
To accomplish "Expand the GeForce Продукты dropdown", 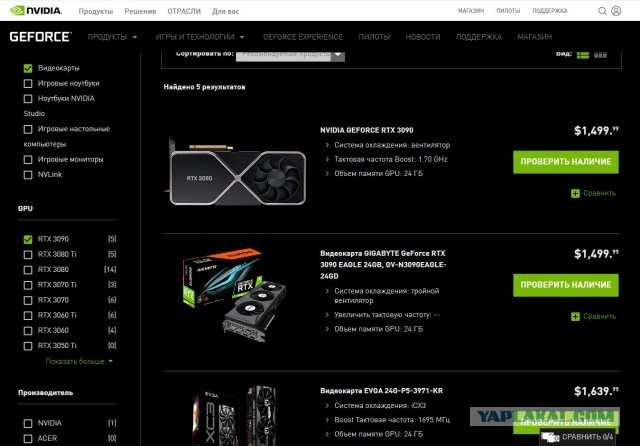I will coord(112,37).
